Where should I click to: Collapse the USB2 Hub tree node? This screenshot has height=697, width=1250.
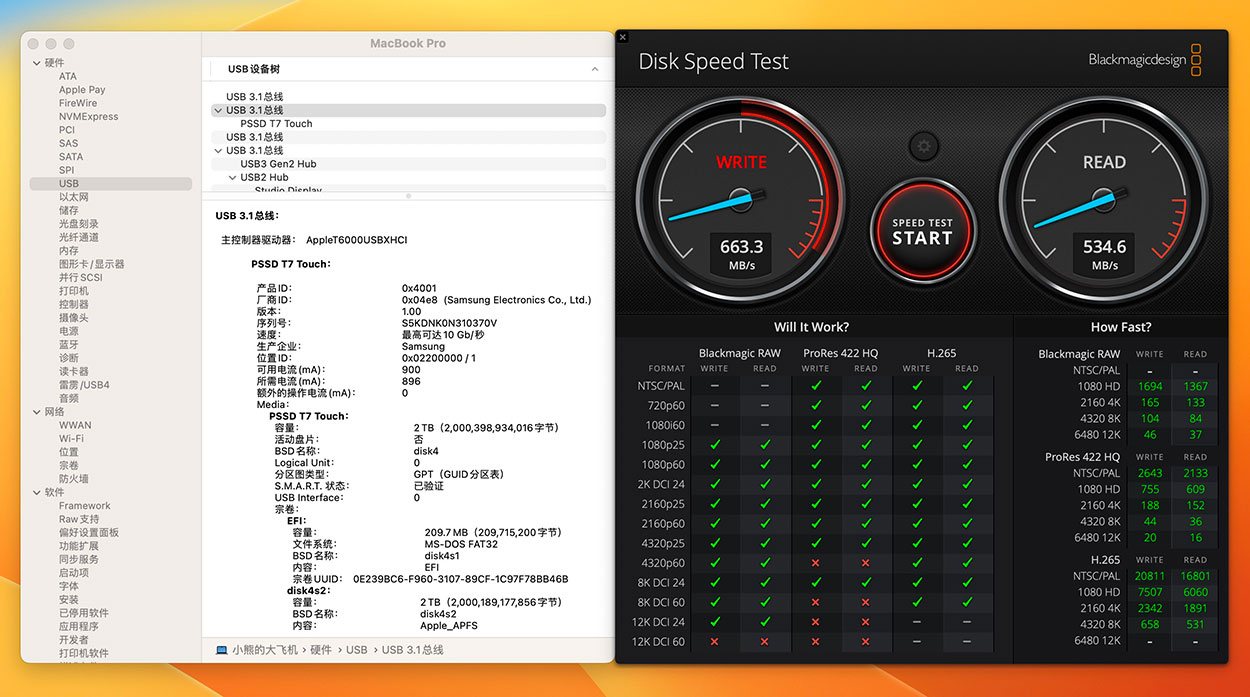point(232,178)
